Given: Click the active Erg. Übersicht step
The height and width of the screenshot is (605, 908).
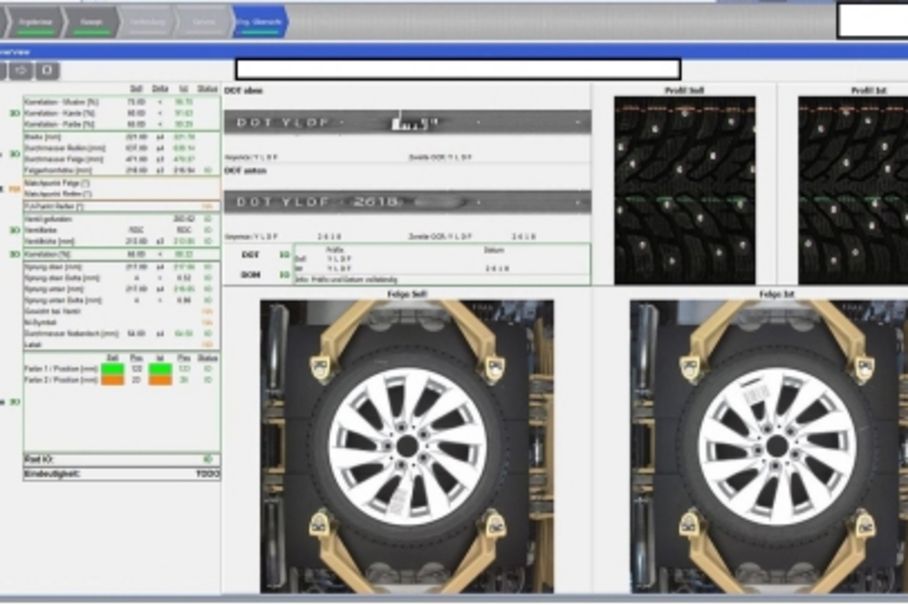Looking at the screenshot, I should (x=259, y=22).
